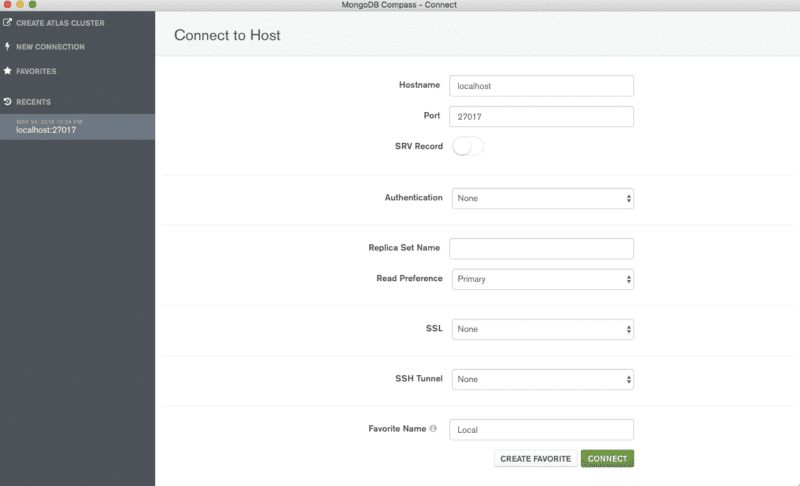Viewport: 800px width, 486px height.
Task: Click the lightning bolt New Connection icon
Action: pos(7,46)
